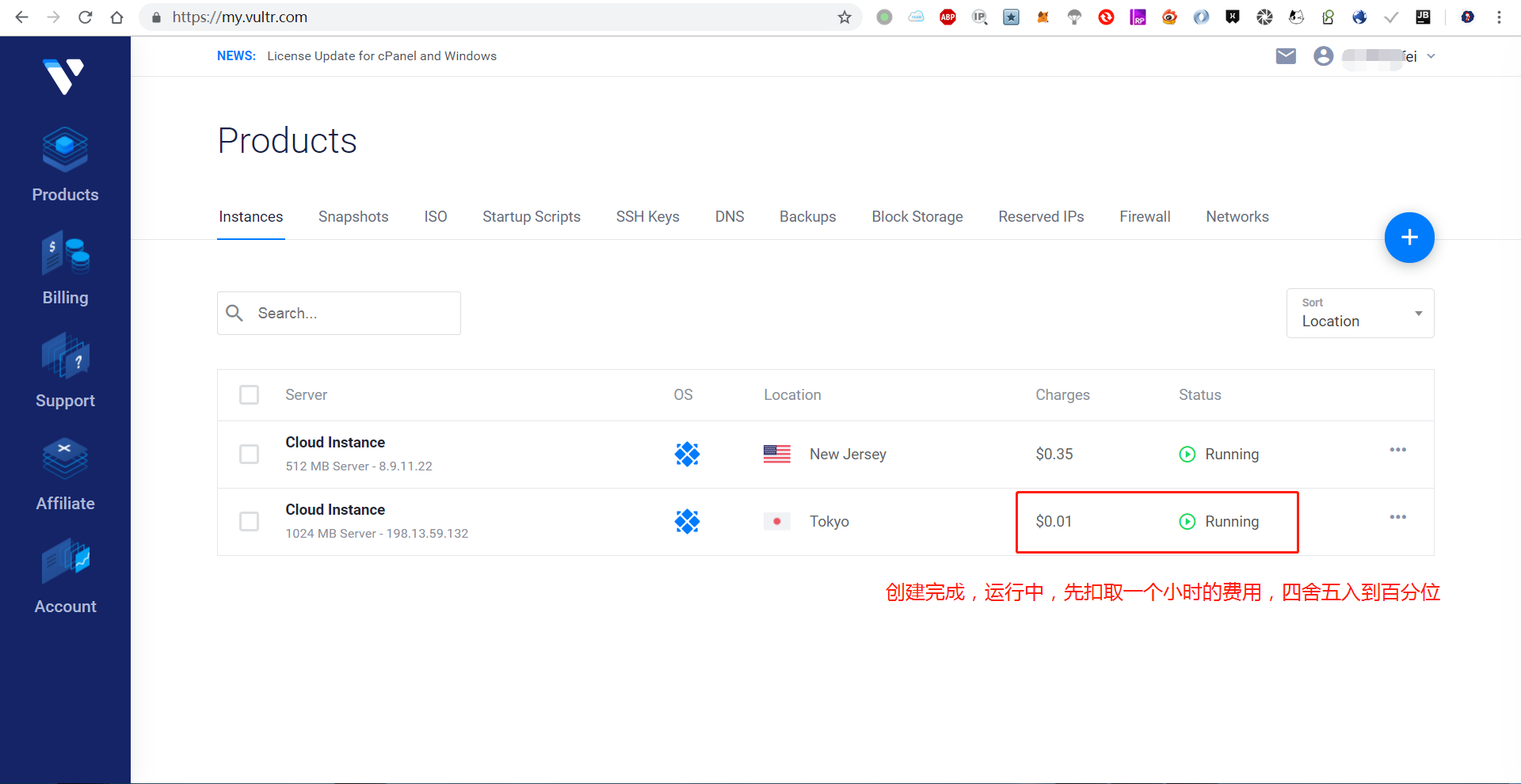1521x784 pixels.
Task: Open the AdBlock Plus extension icon
Action: tap(947, 17)
